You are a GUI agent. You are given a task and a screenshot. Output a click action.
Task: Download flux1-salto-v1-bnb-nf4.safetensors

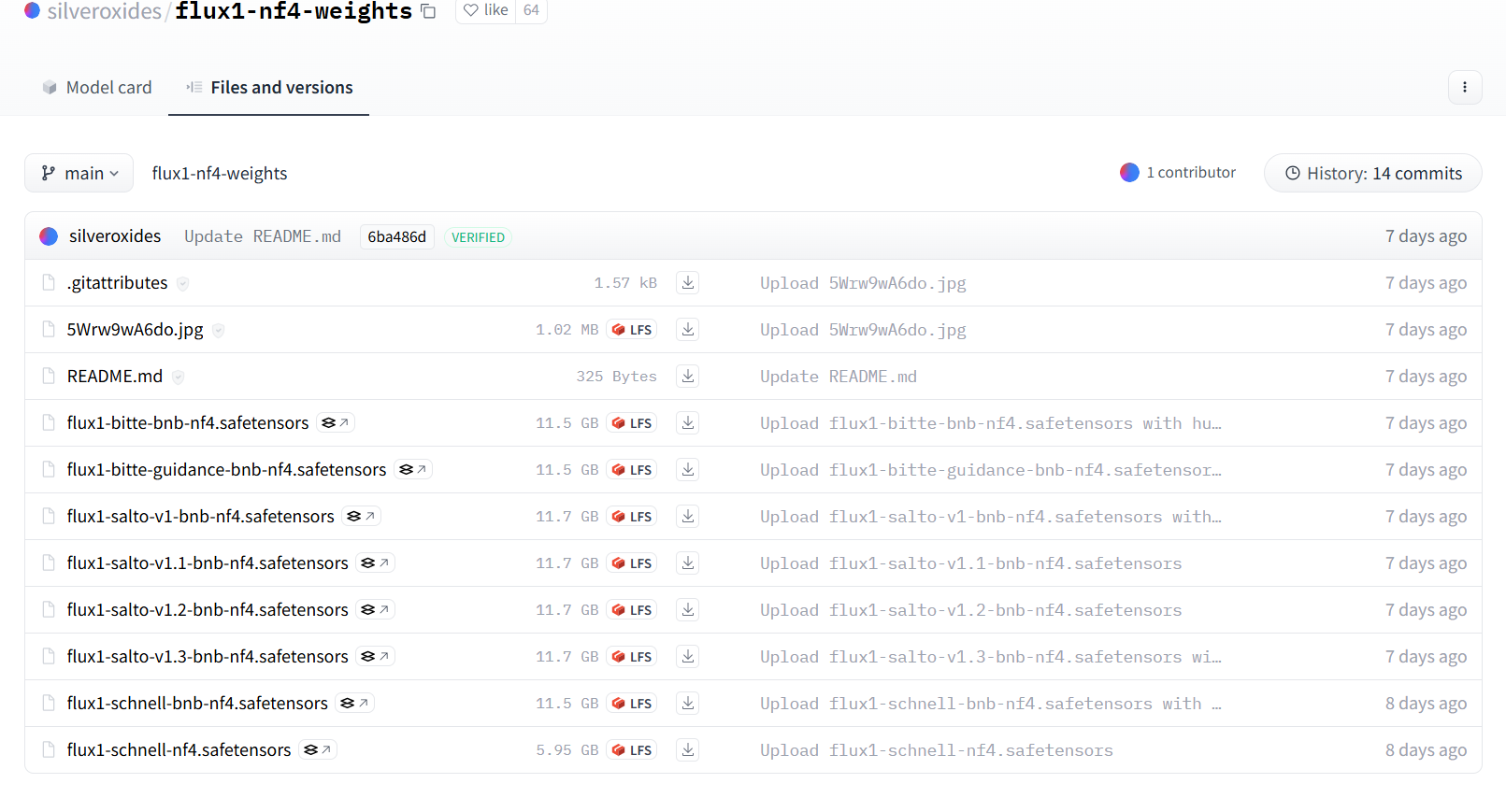click(688, 517)
